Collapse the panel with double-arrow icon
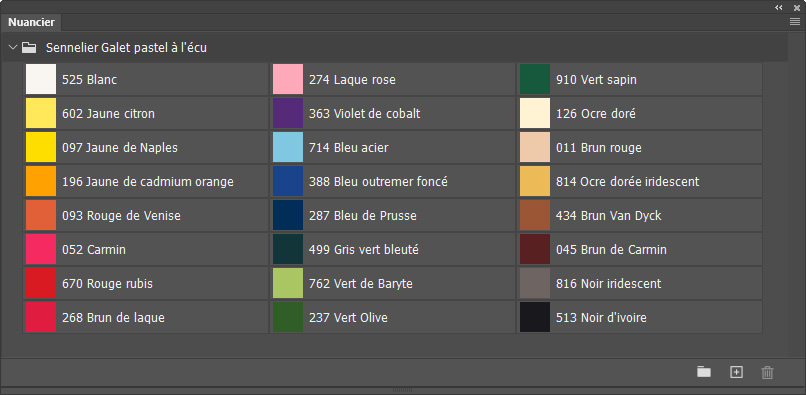806x395 pixels. [779, 7]
